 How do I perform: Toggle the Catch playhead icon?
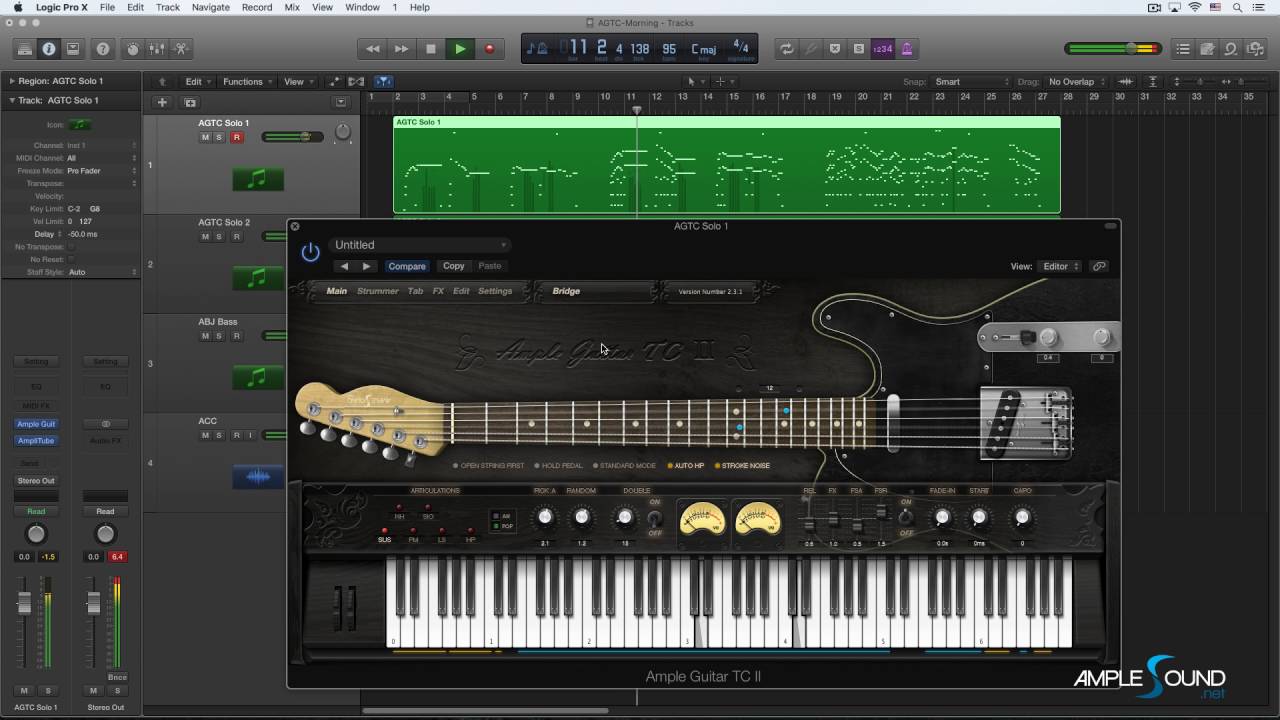383,81
